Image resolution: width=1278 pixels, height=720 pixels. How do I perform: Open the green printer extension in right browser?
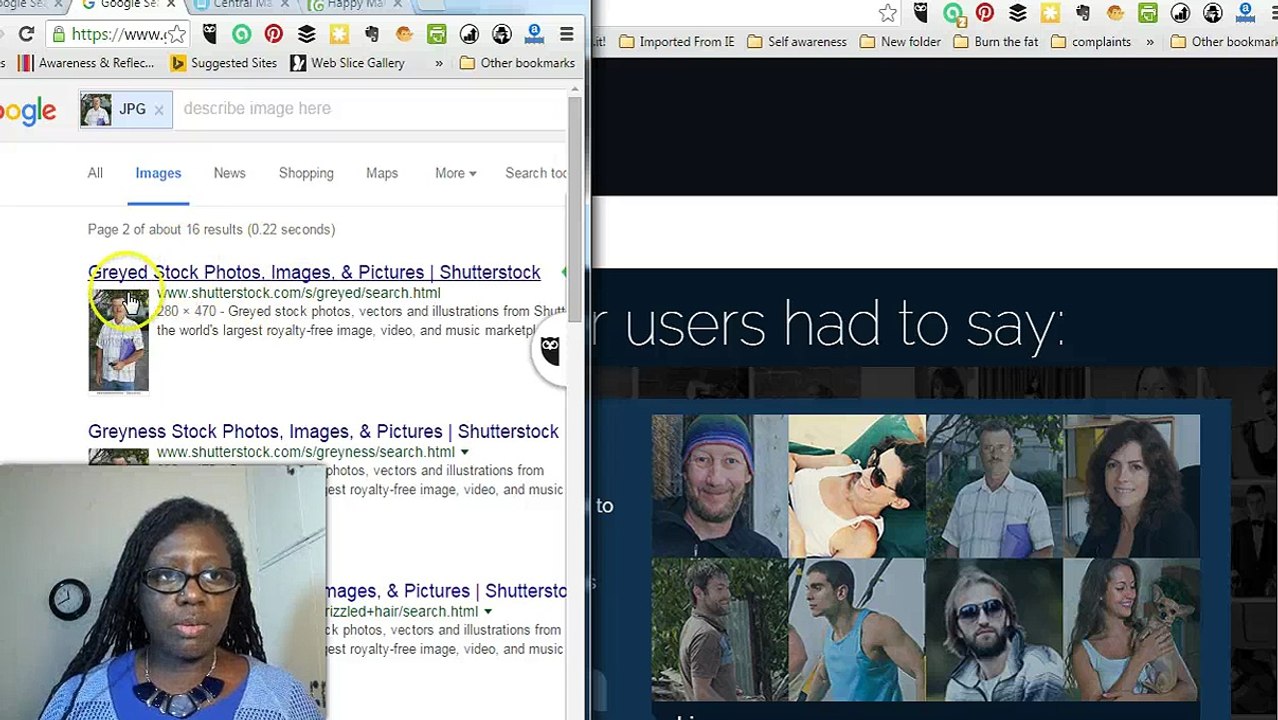click(x=1147, y=13)
